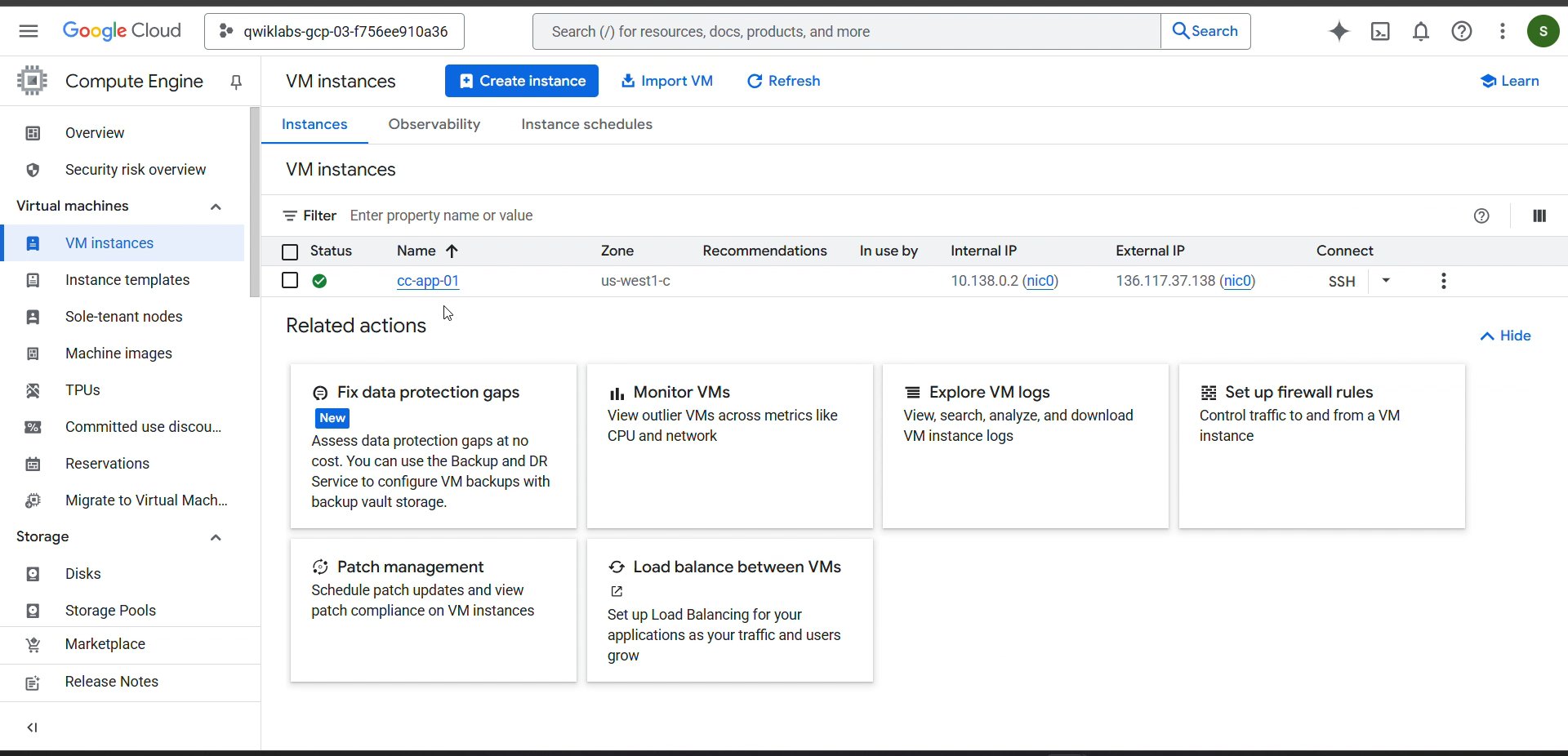
Task: Open project selector qwiklabs-gcp-03-f756ee910a36
Action: point(334,31)
